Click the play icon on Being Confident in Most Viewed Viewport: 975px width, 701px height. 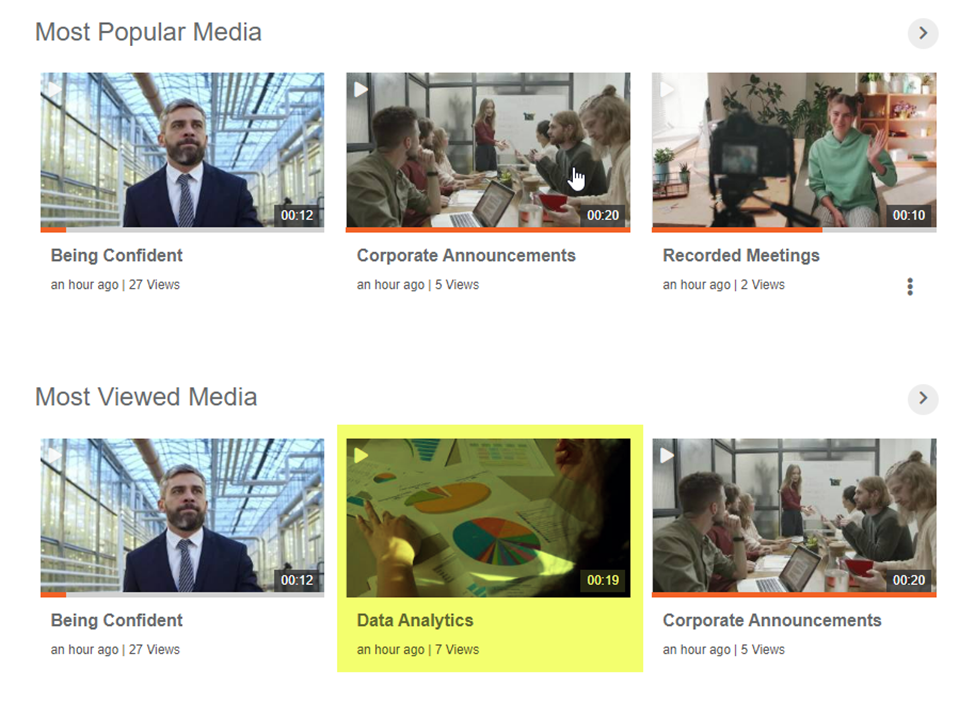[55, 455]
